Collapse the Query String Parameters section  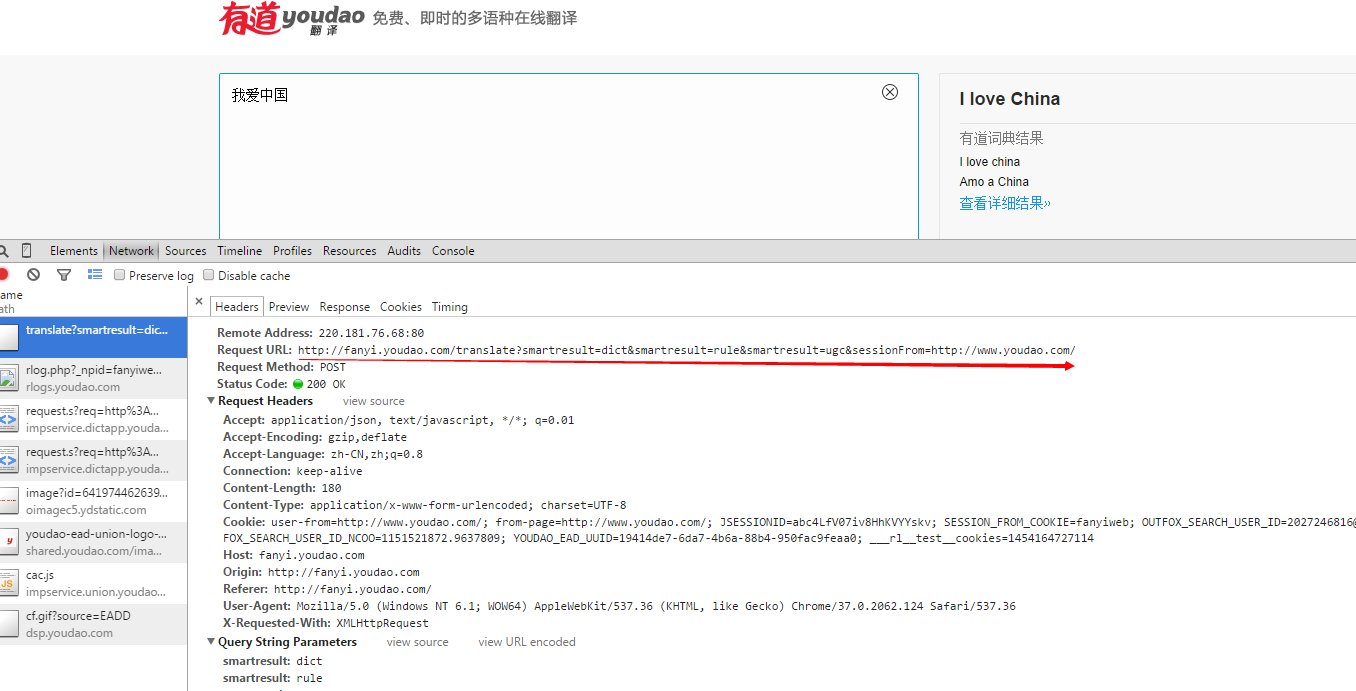[211, 642]
